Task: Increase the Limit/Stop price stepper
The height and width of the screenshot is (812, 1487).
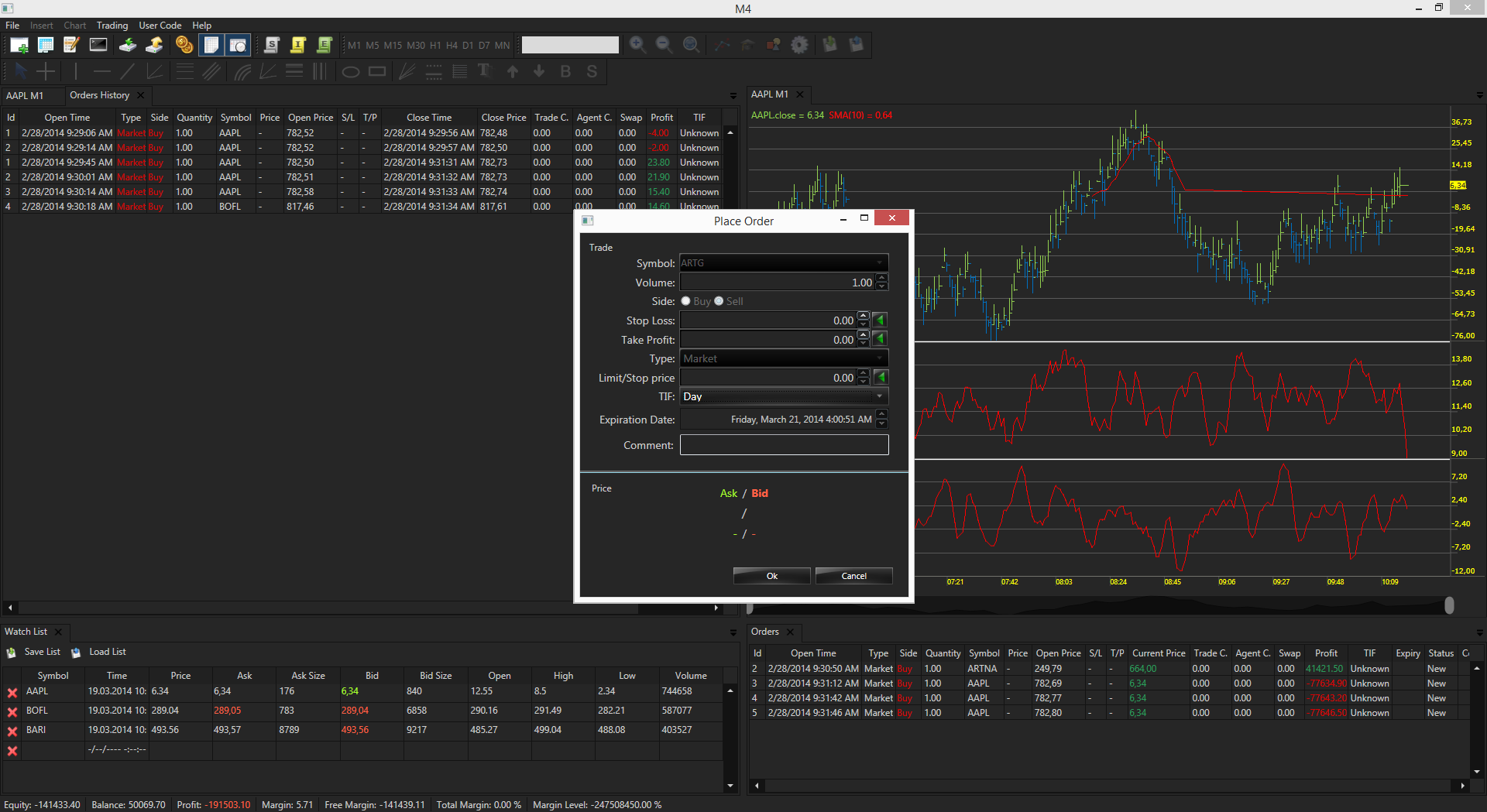Action: click(x=864, y=373)
